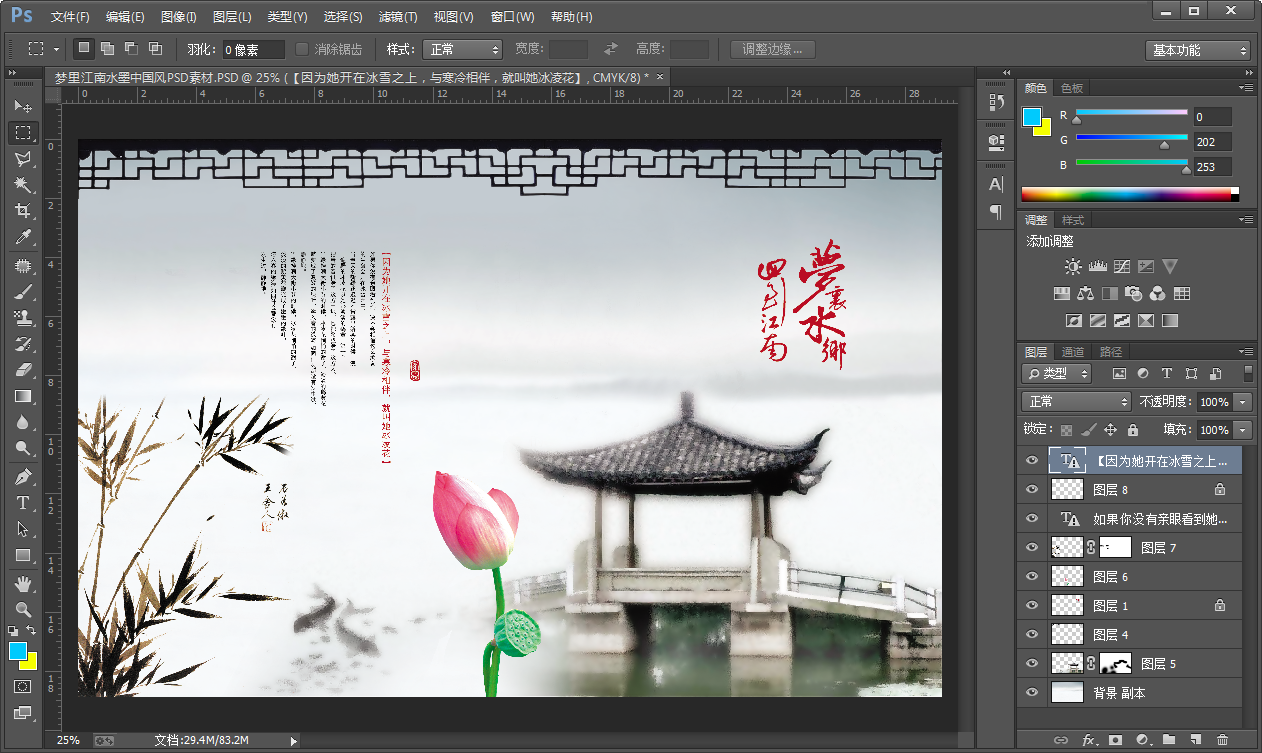This screenshot has width=1262, height=753.
Task: Select the Horizontal Type tool
Action: click(x=22, y=502)
